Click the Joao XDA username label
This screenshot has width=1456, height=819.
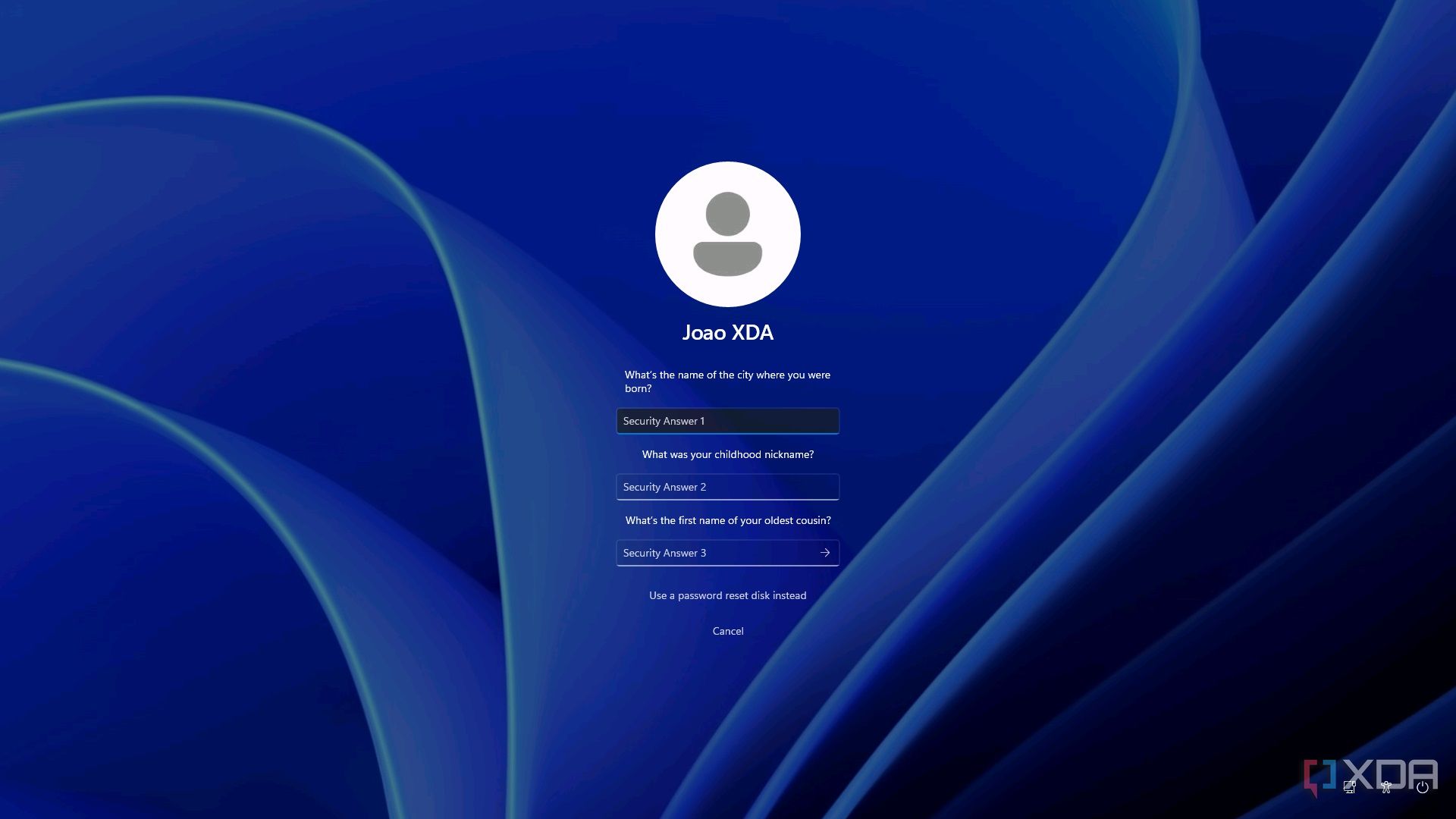click(x=728, y=332)
